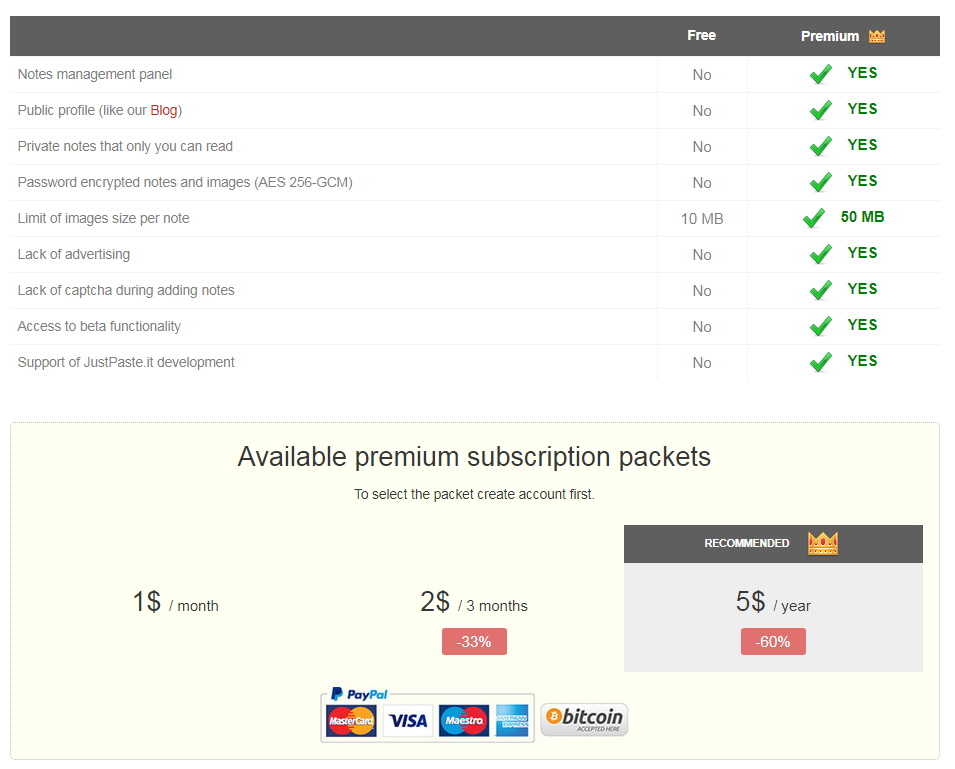The height and width of the screenshot is (769, 955).
Task: Click green checkmark for Lack of advertising
Action: click(x=821, y=254)
